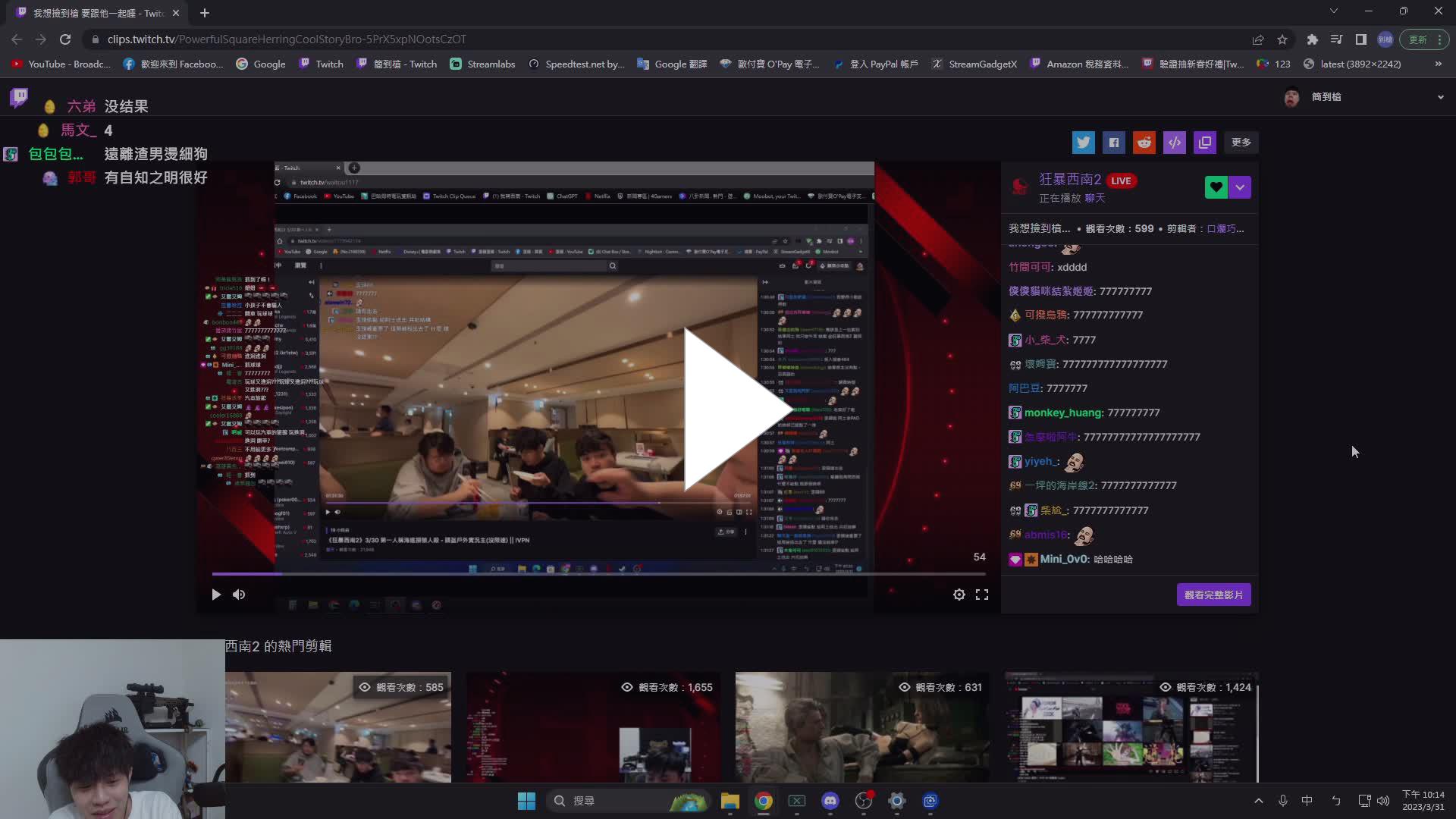Share the clip to Twitter
Image resolution: width=1456 pixels, height=819 pixels.
click(1084, 142)
